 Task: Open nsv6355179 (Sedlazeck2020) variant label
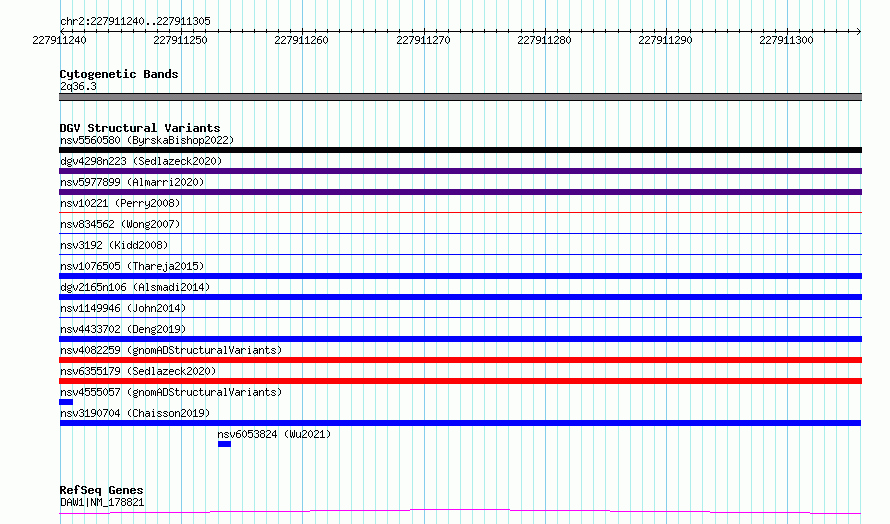click(138, 371)
